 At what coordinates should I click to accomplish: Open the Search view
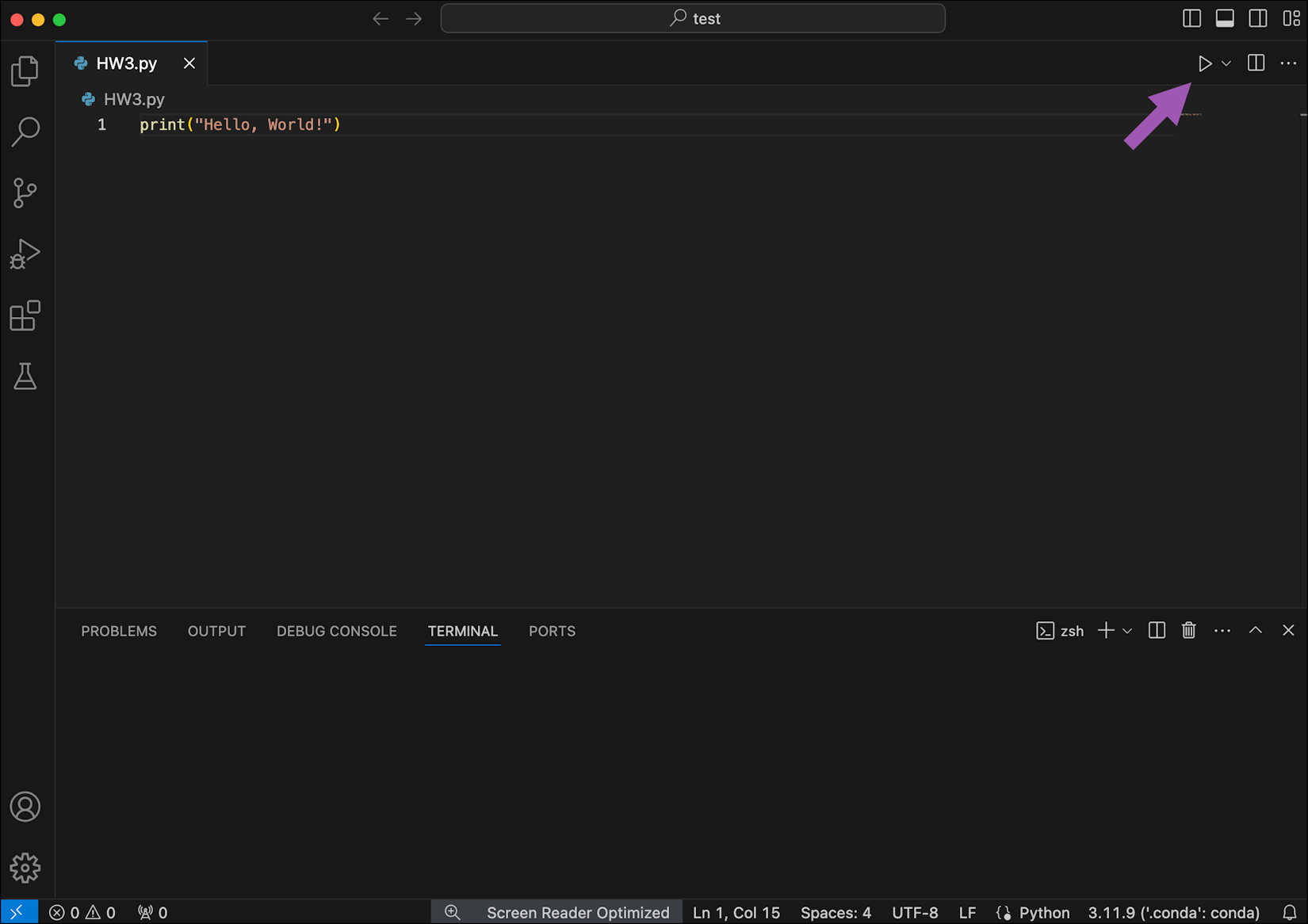[26, 132]
